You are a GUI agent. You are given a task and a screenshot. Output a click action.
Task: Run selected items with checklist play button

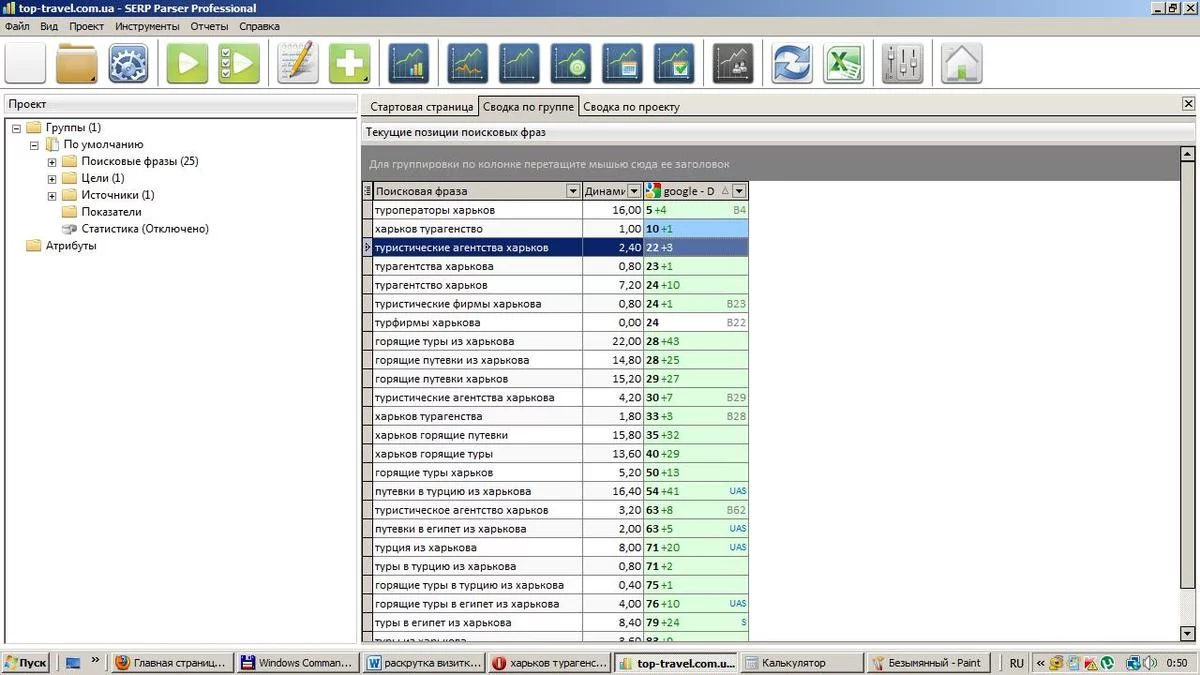coord(239,64)
